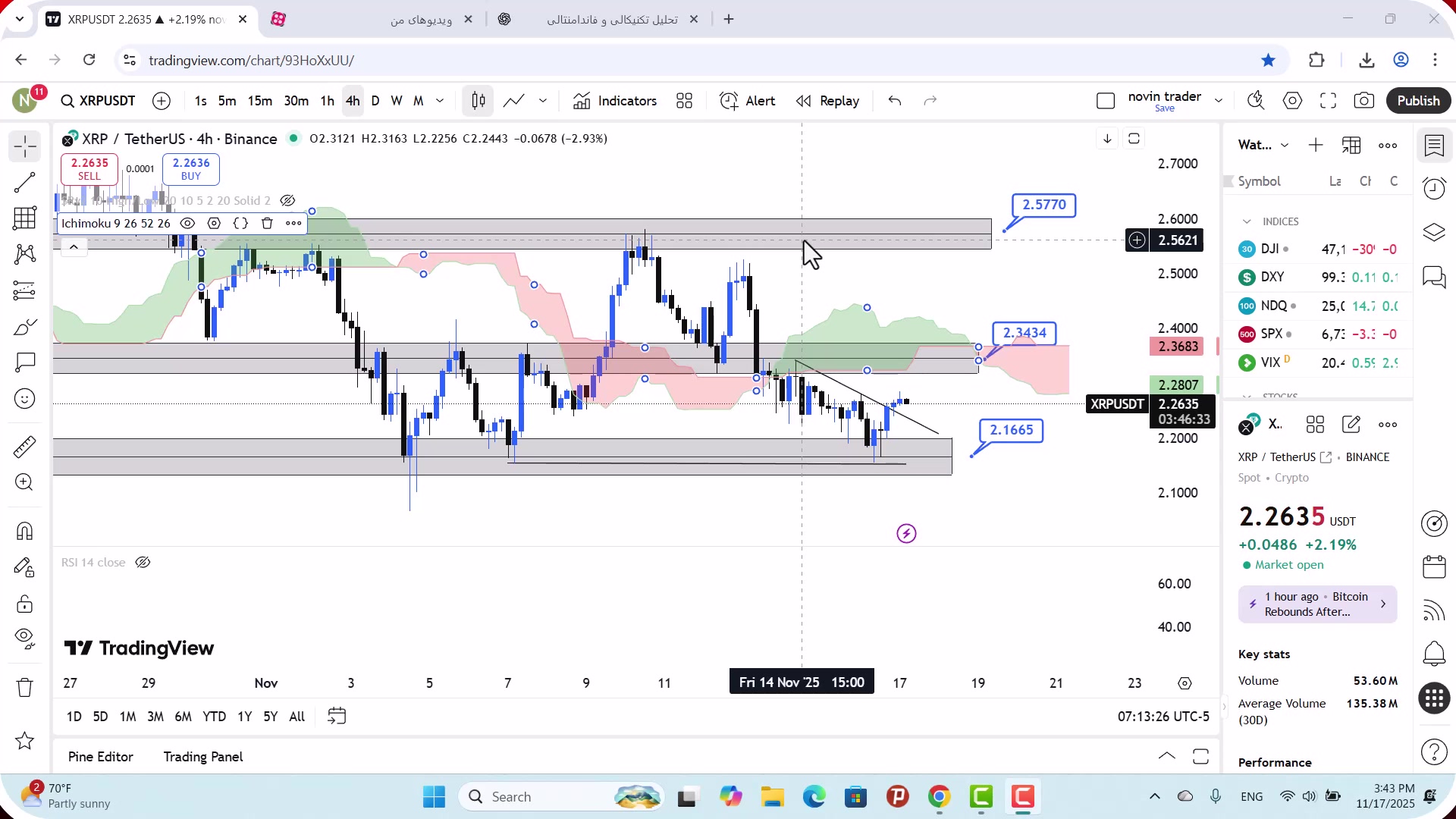Open the go to date calendar icon

click(337, 716)
